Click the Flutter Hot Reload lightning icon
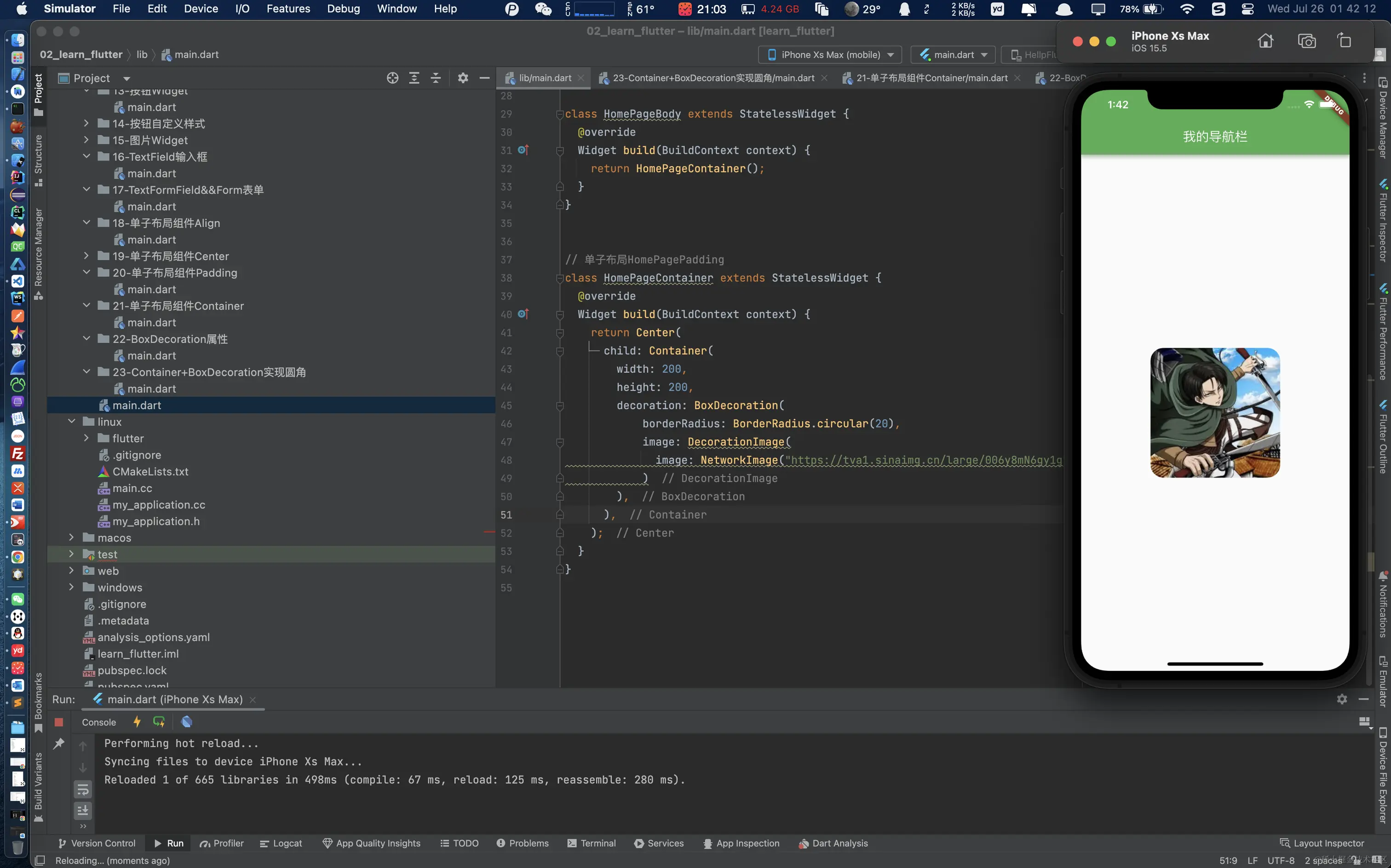 point(137,722)
